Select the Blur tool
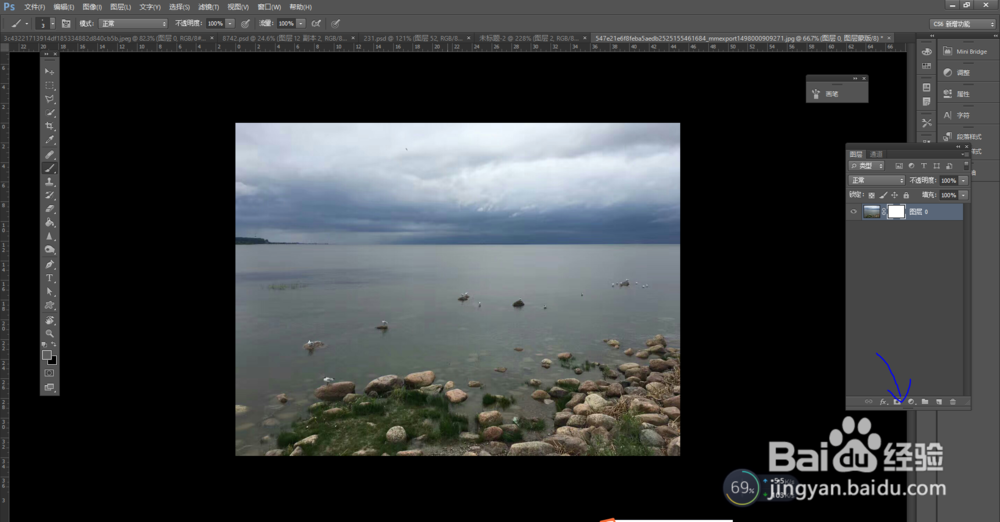 (50, 236)
